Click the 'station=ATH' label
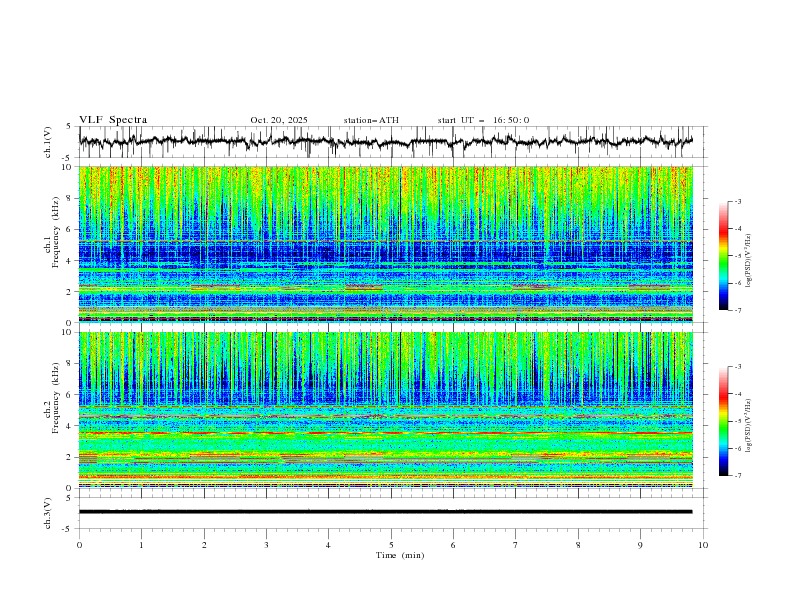 point(371,120)
